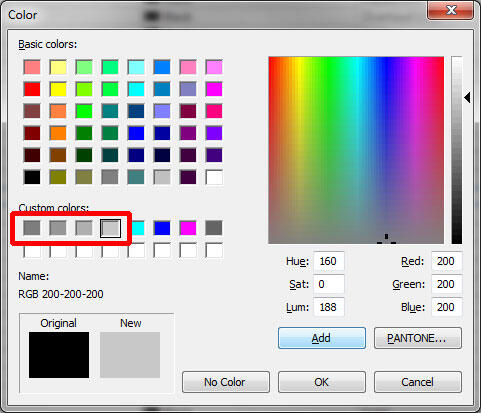Click the first empty custom color slot
The height and width of the screenshot is (413, 481).
coord(32,251)
